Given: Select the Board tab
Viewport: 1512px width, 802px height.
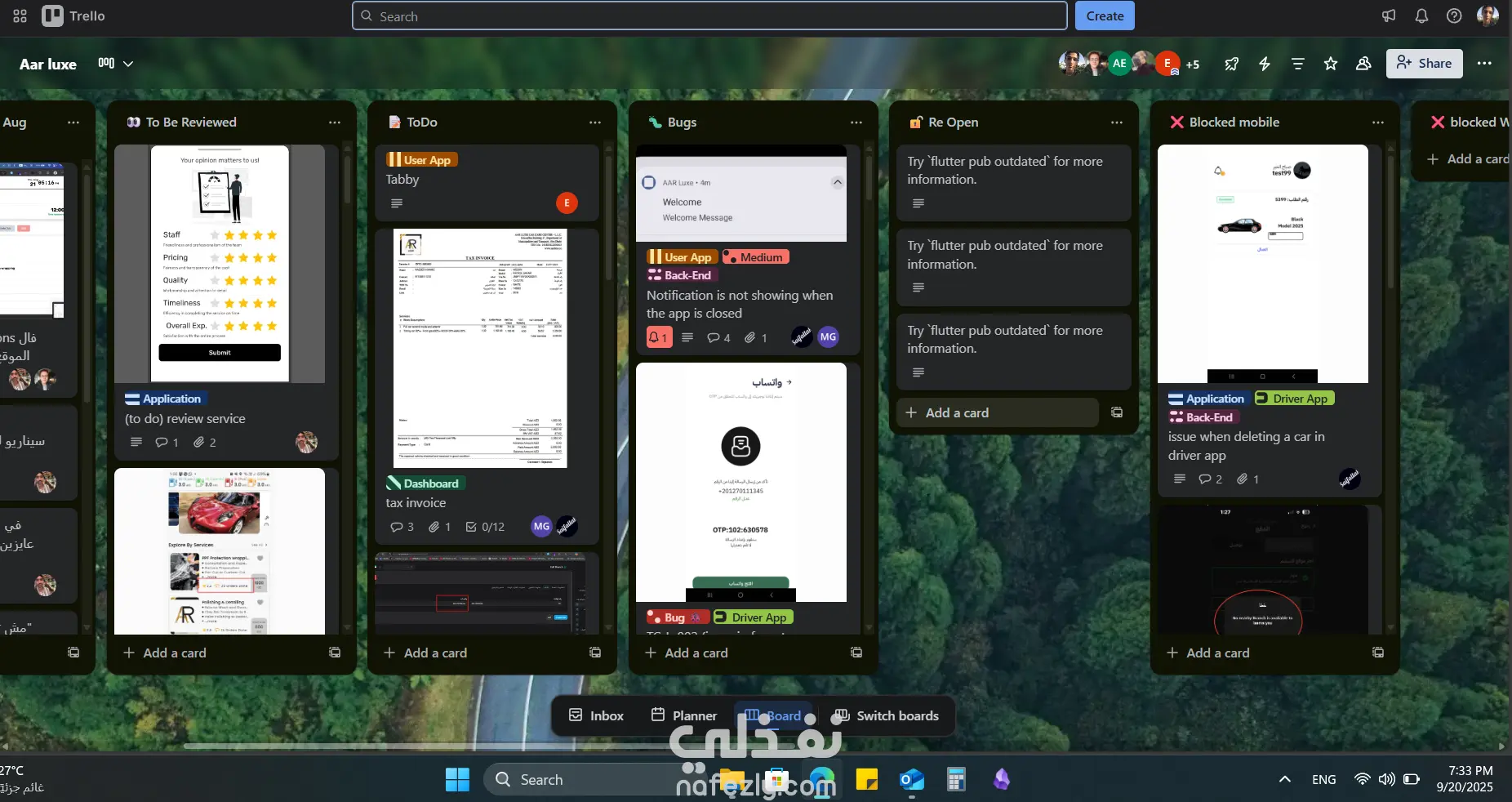Looking at the screenshot, I should pos(774,715).
